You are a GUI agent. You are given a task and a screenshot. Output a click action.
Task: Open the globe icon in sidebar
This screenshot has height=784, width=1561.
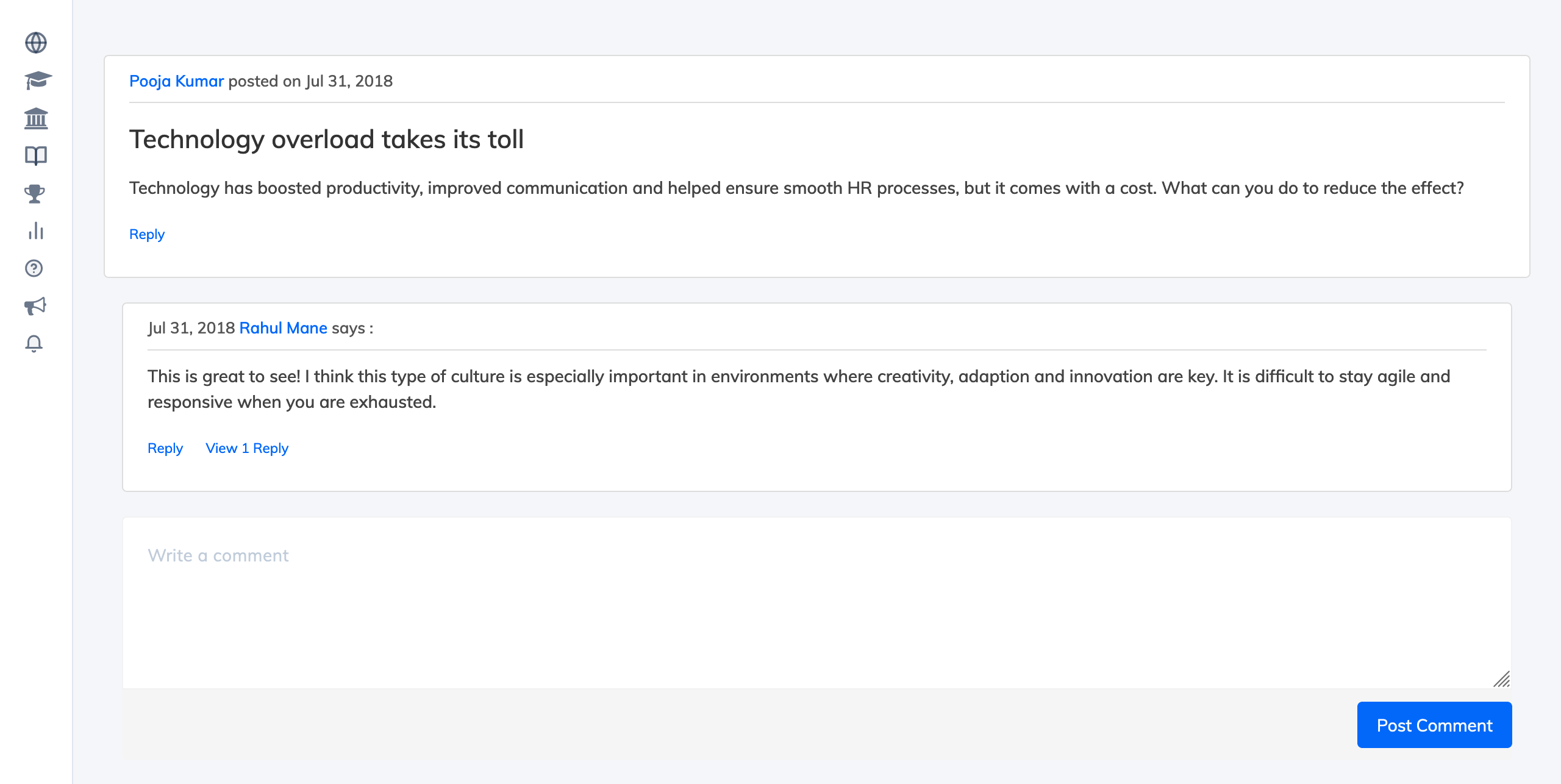coord(36,43)
